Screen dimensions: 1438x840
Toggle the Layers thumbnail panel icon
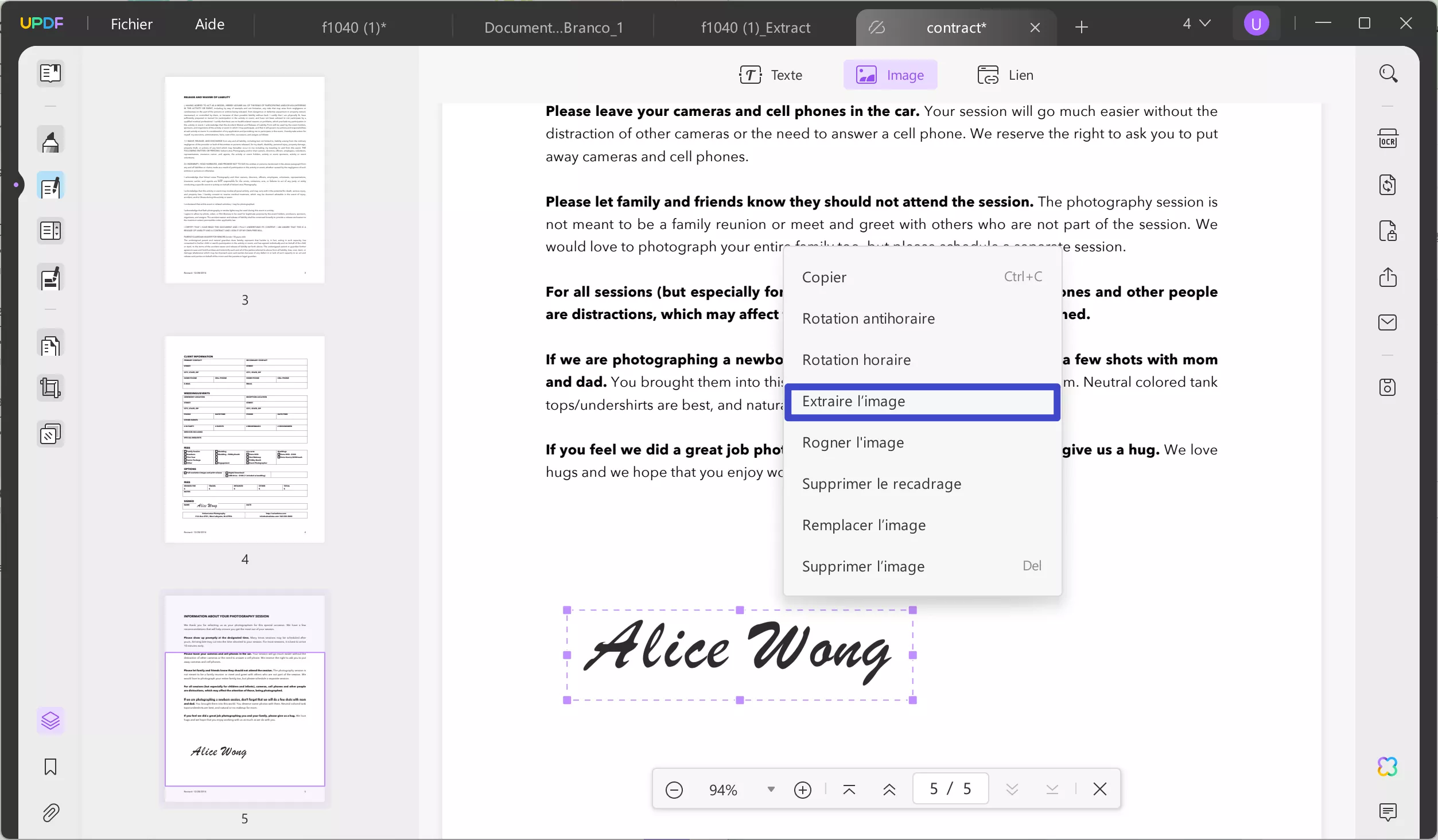coord(50,721)
